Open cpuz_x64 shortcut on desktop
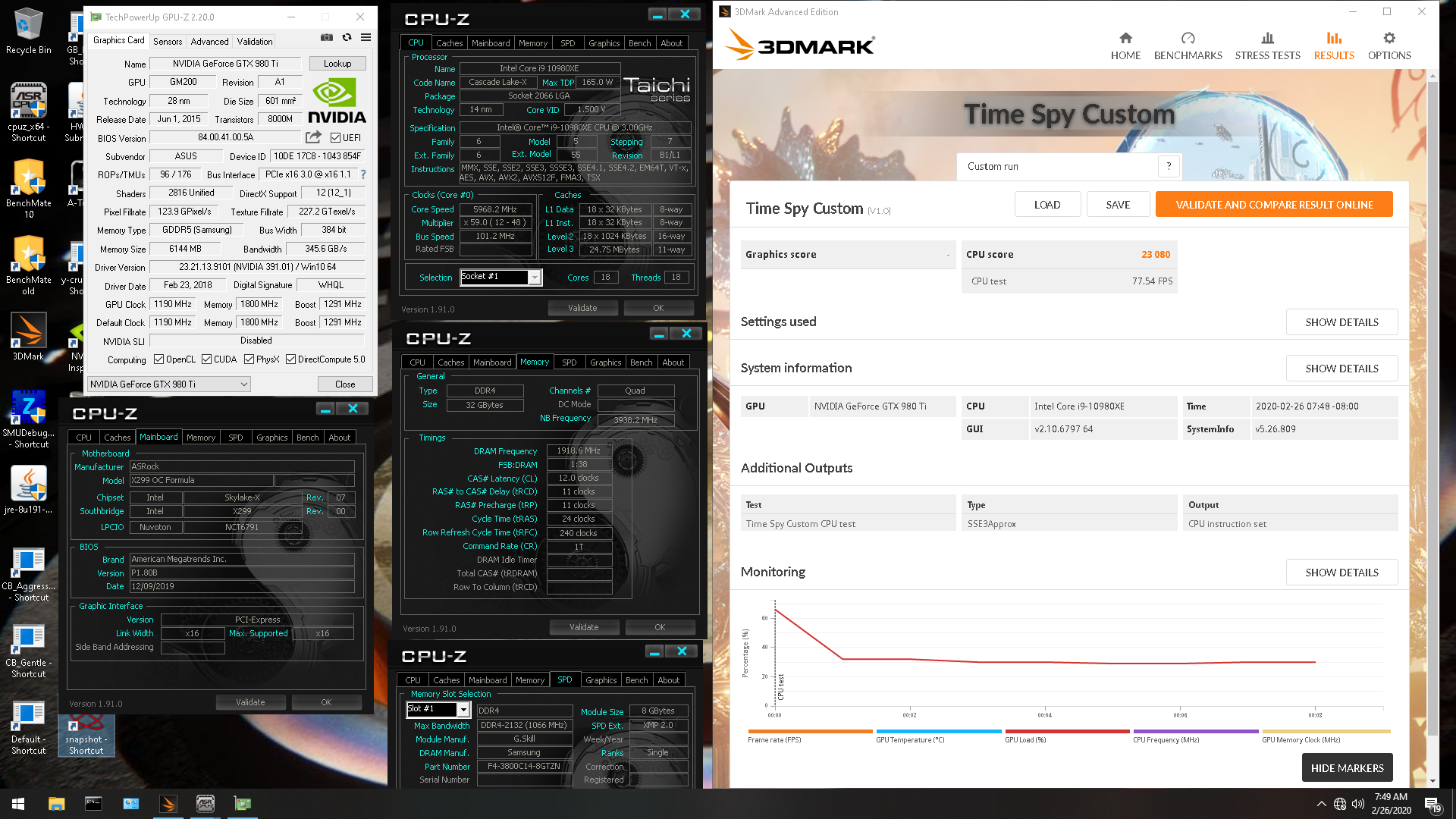Viewport: 1456px width, 819px height. [x=29, y=112]
